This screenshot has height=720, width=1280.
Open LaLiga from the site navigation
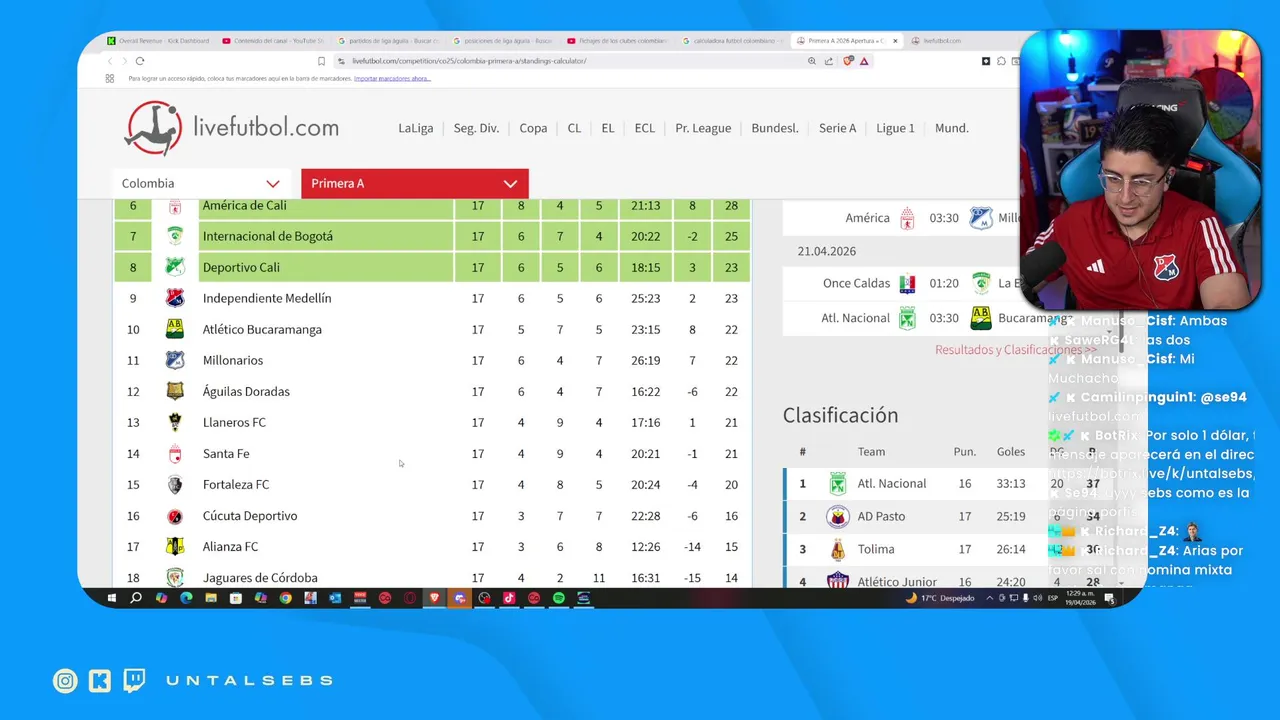(x=416, y=128)
